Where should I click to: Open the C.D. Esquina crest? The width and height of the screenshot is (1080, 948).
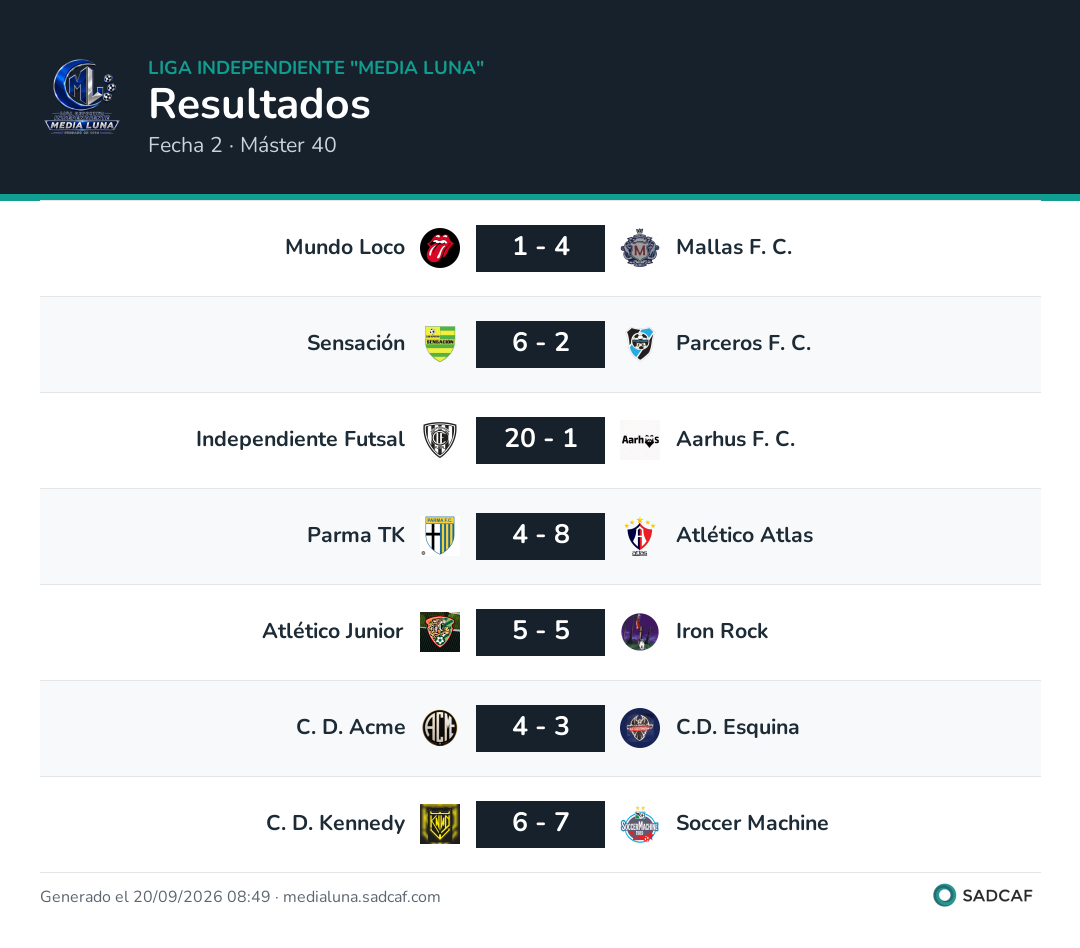640,728
